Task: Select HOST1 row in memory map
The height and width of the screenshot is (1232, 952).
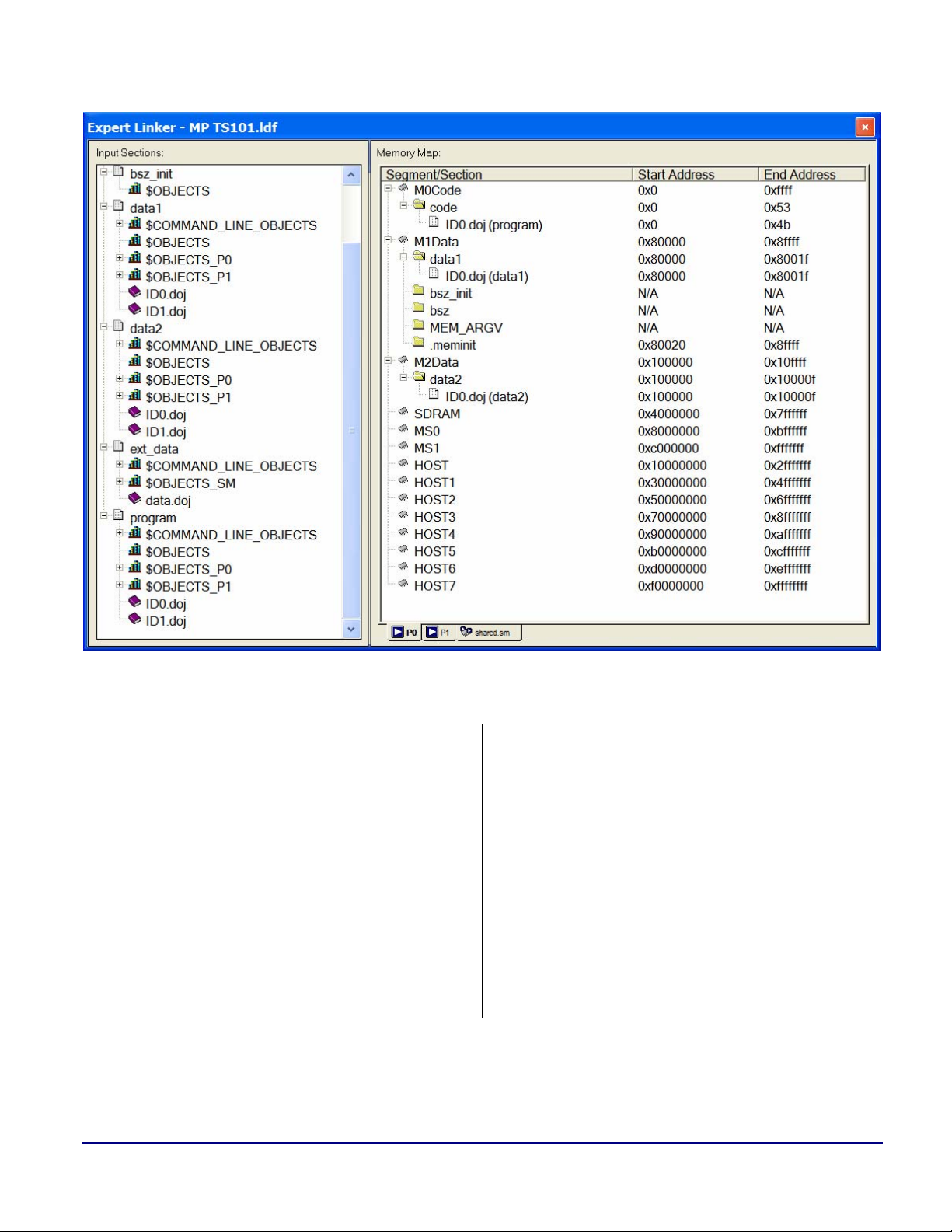Action: pos(624,483)
